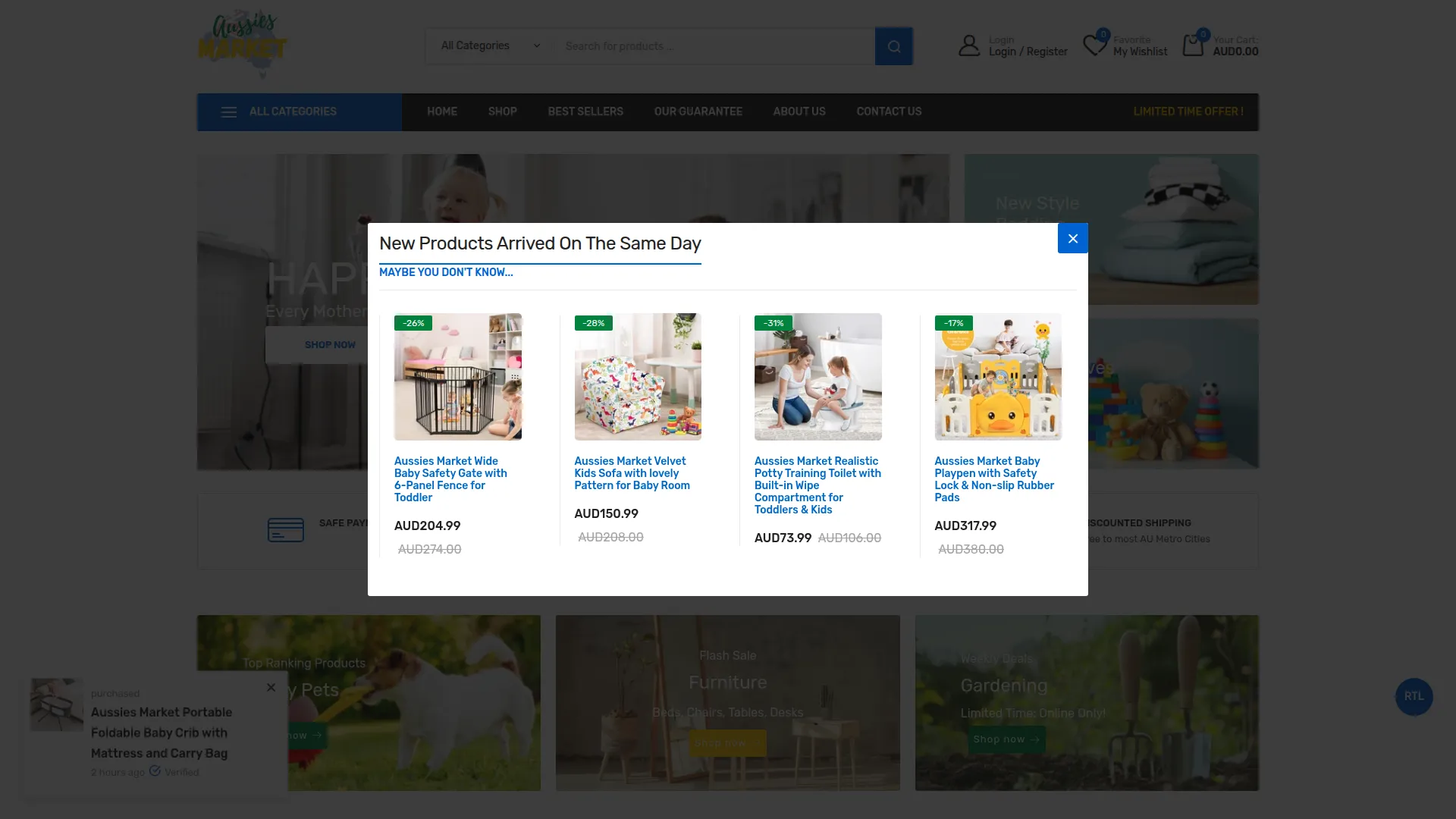Open the Potty Training Toilet product title
Viewport: 1456px width, 819px height.
click(x=817, y=485)
